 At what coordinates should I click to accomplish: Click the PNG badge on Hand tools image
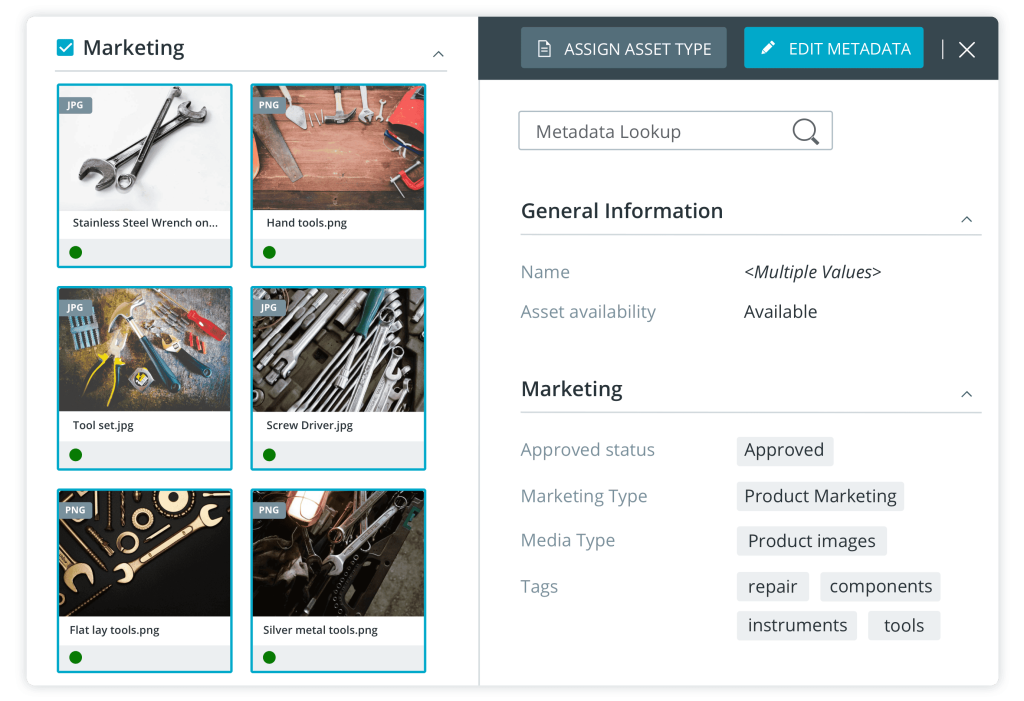pos(268,105)
